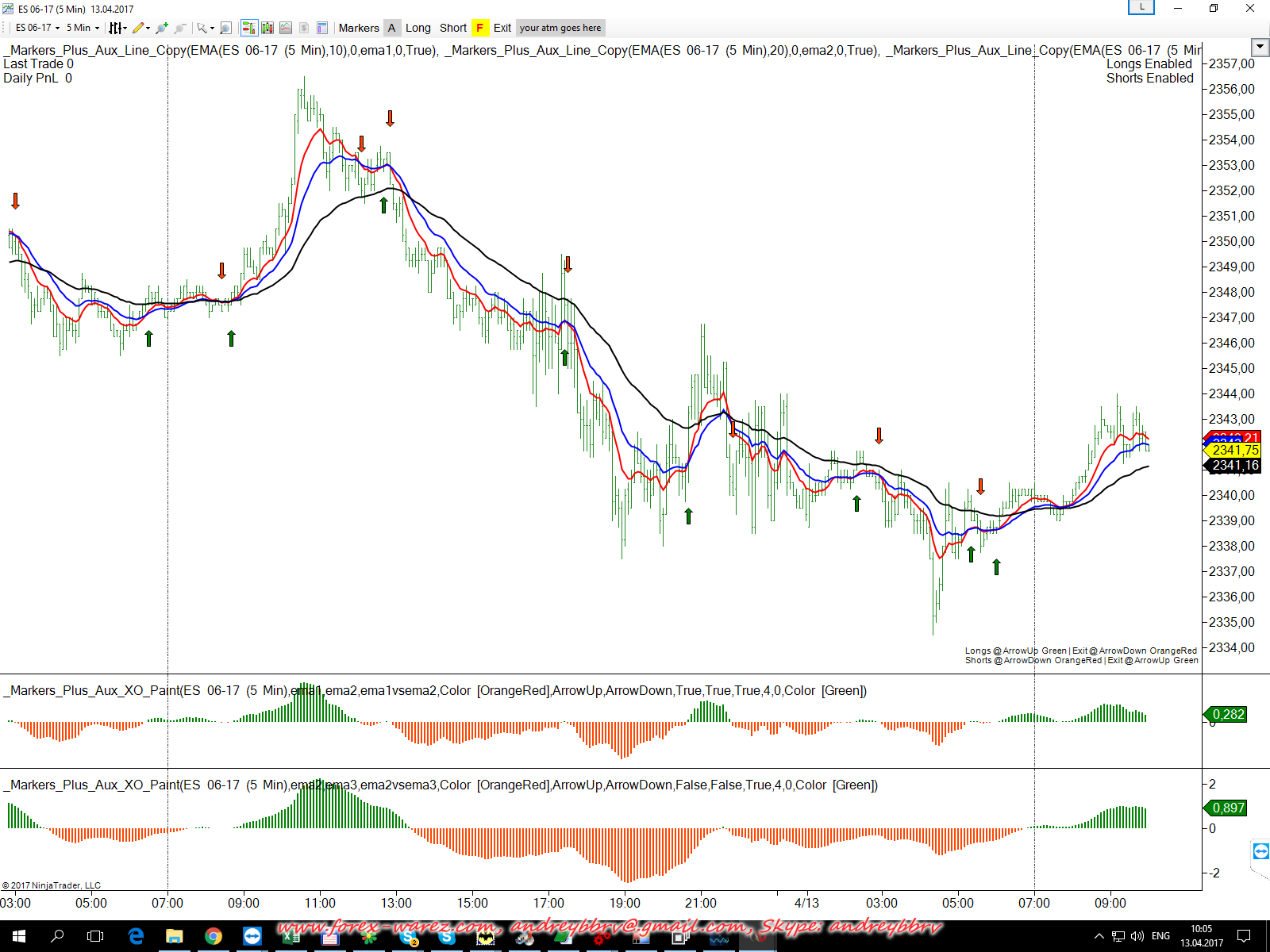Toggle the A auto-trade button
Screen dimensions: 1270x952
[x=391, y=28]
